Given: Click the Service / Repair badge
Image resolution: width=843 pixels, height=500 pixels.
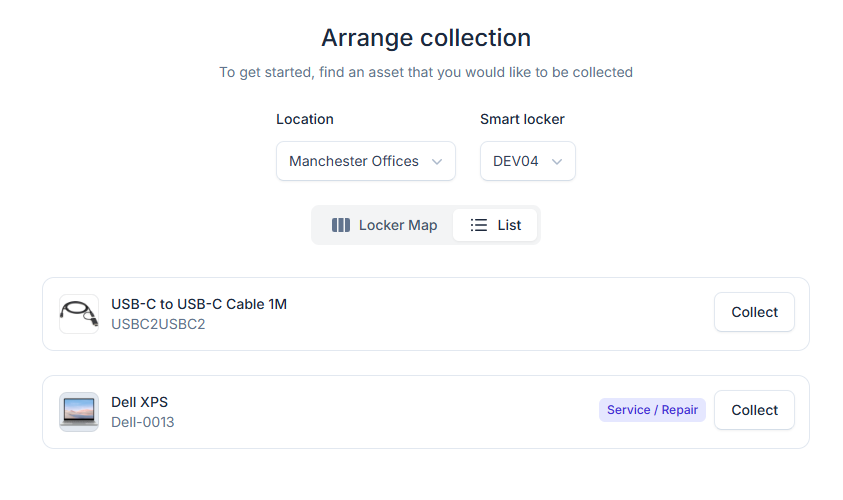Looking at the screenshot, I should coord(652,410).
